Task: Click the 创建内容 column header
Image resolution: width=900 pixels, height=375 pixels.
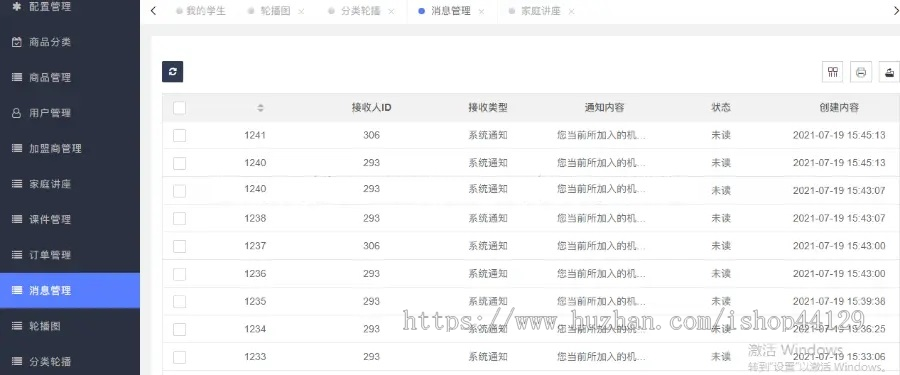Action: coord(839,107)
